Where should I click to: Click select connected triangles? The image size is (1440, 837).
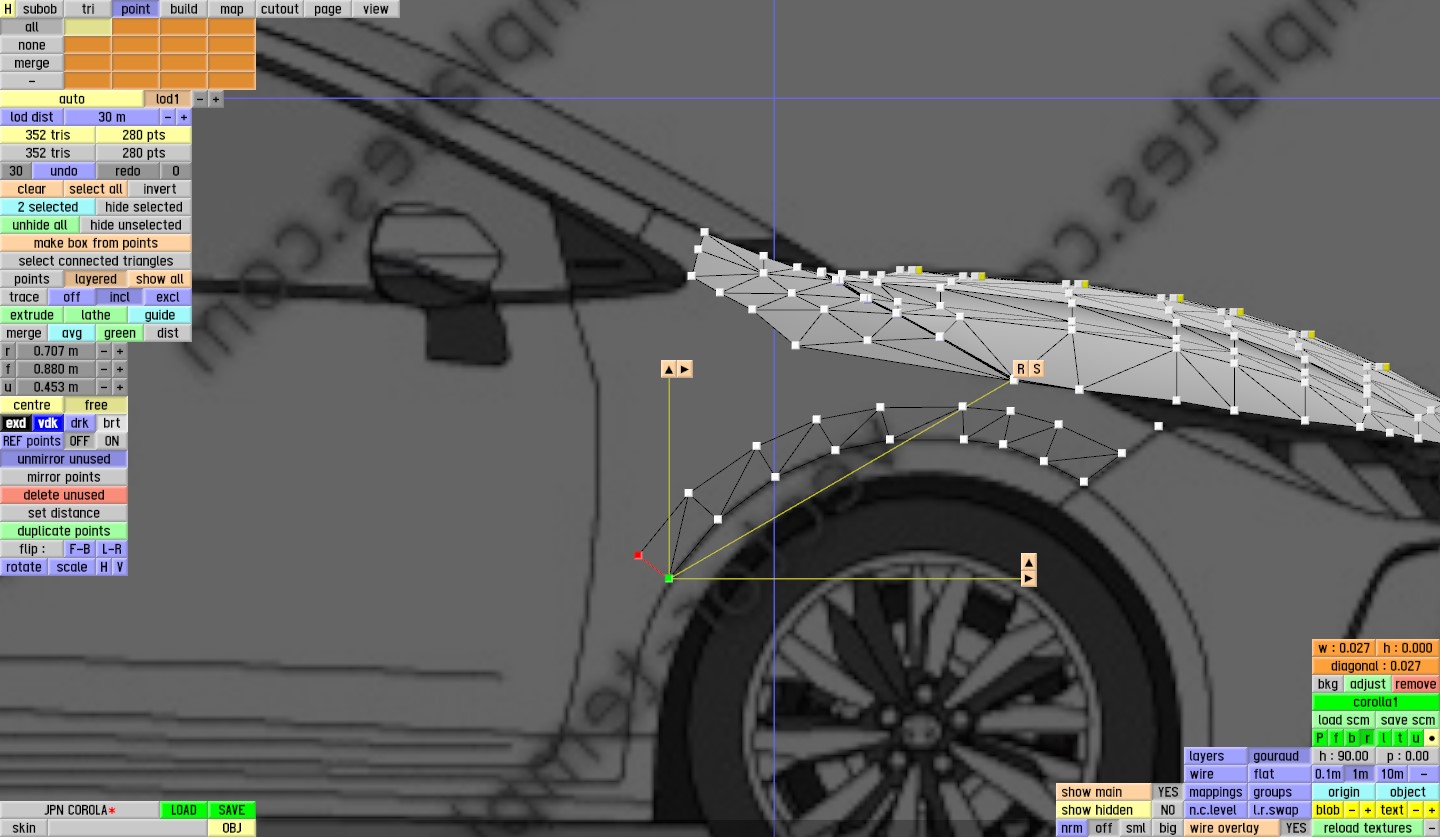point(96,261)
